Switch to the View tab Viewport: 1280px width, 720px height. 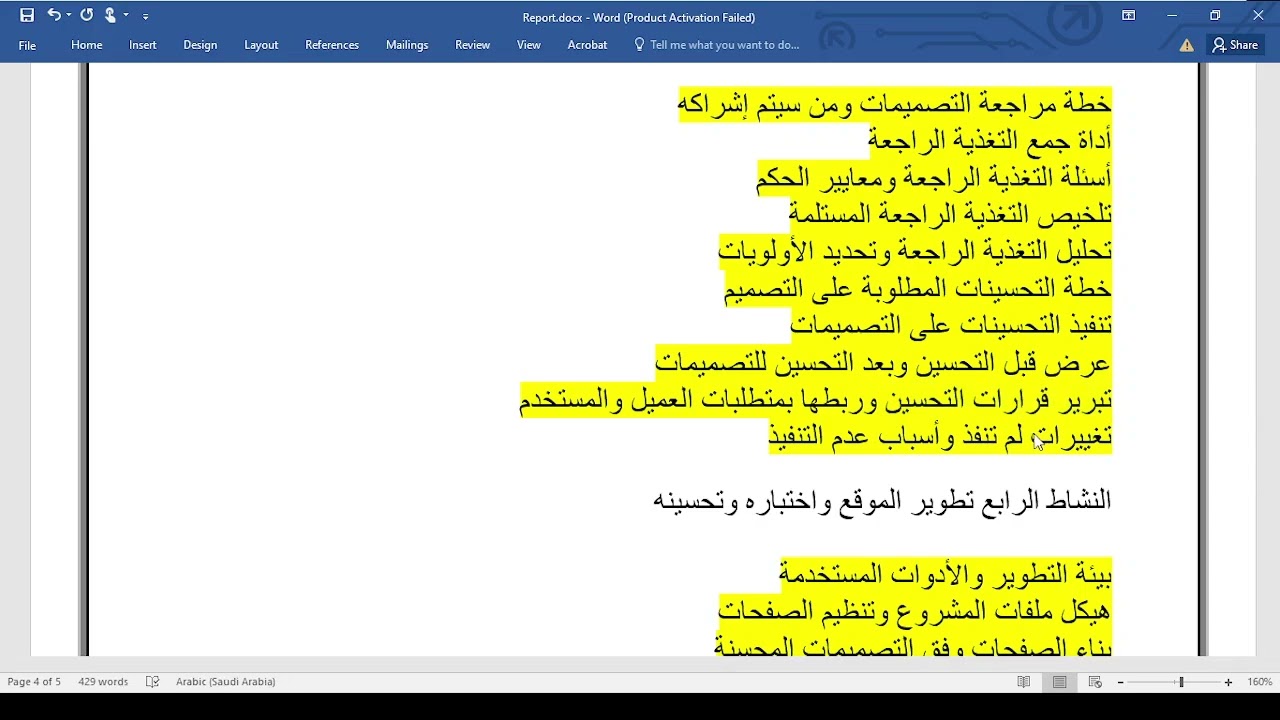click(x=529, y=45)
